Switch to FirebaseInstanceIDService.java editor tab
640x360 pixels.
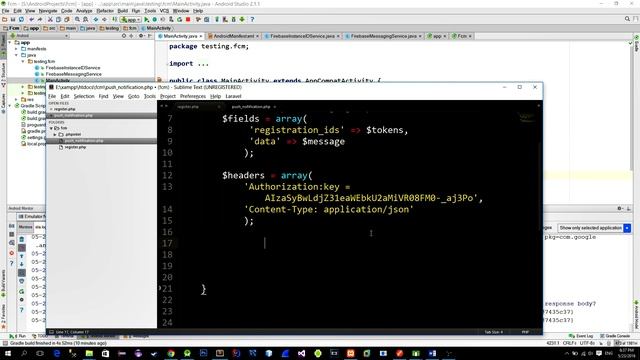pyautogui.click(x=302, y=36)
